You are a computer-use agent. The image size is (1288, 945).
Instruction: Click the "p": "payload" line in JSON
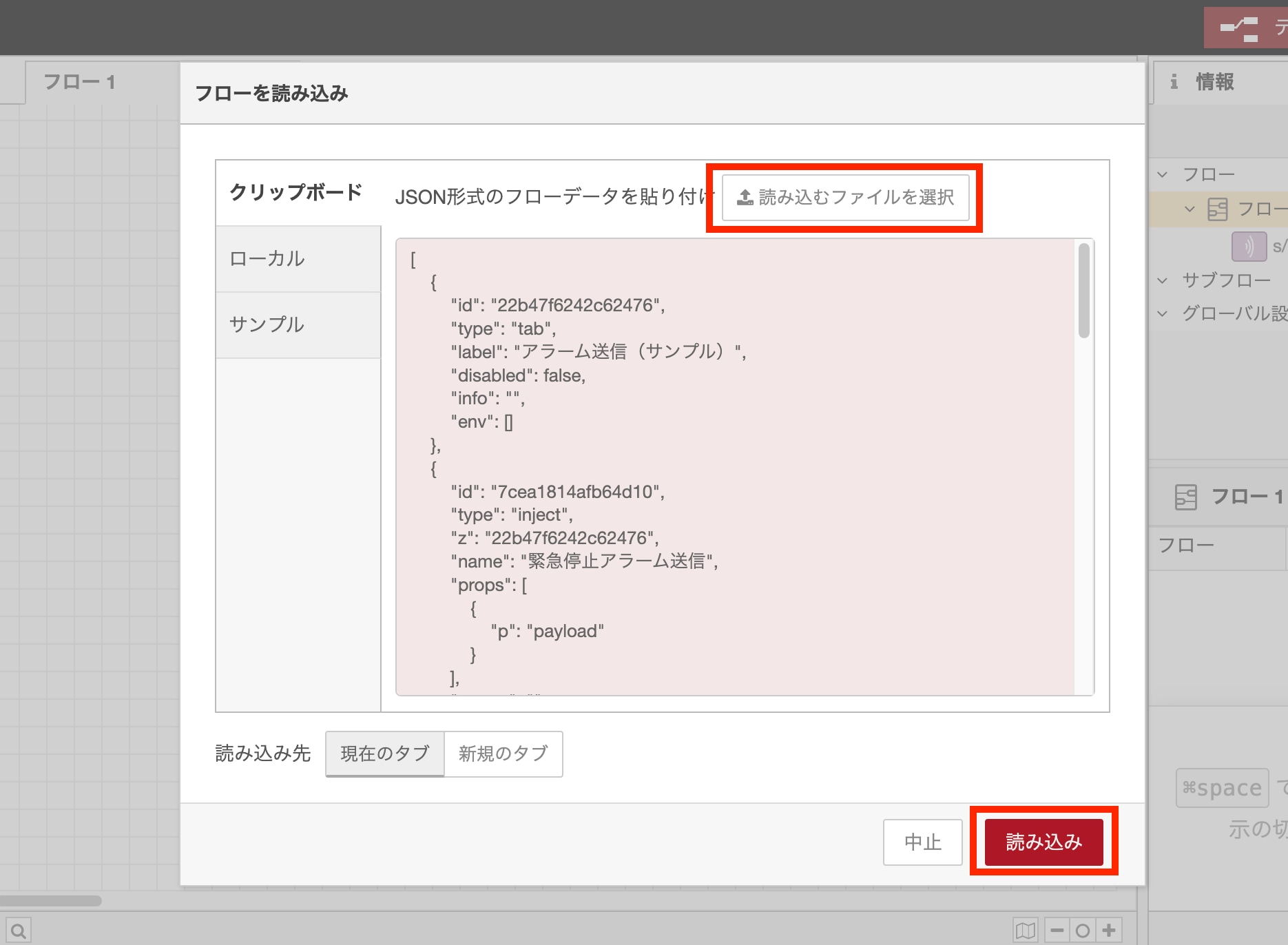548,631
